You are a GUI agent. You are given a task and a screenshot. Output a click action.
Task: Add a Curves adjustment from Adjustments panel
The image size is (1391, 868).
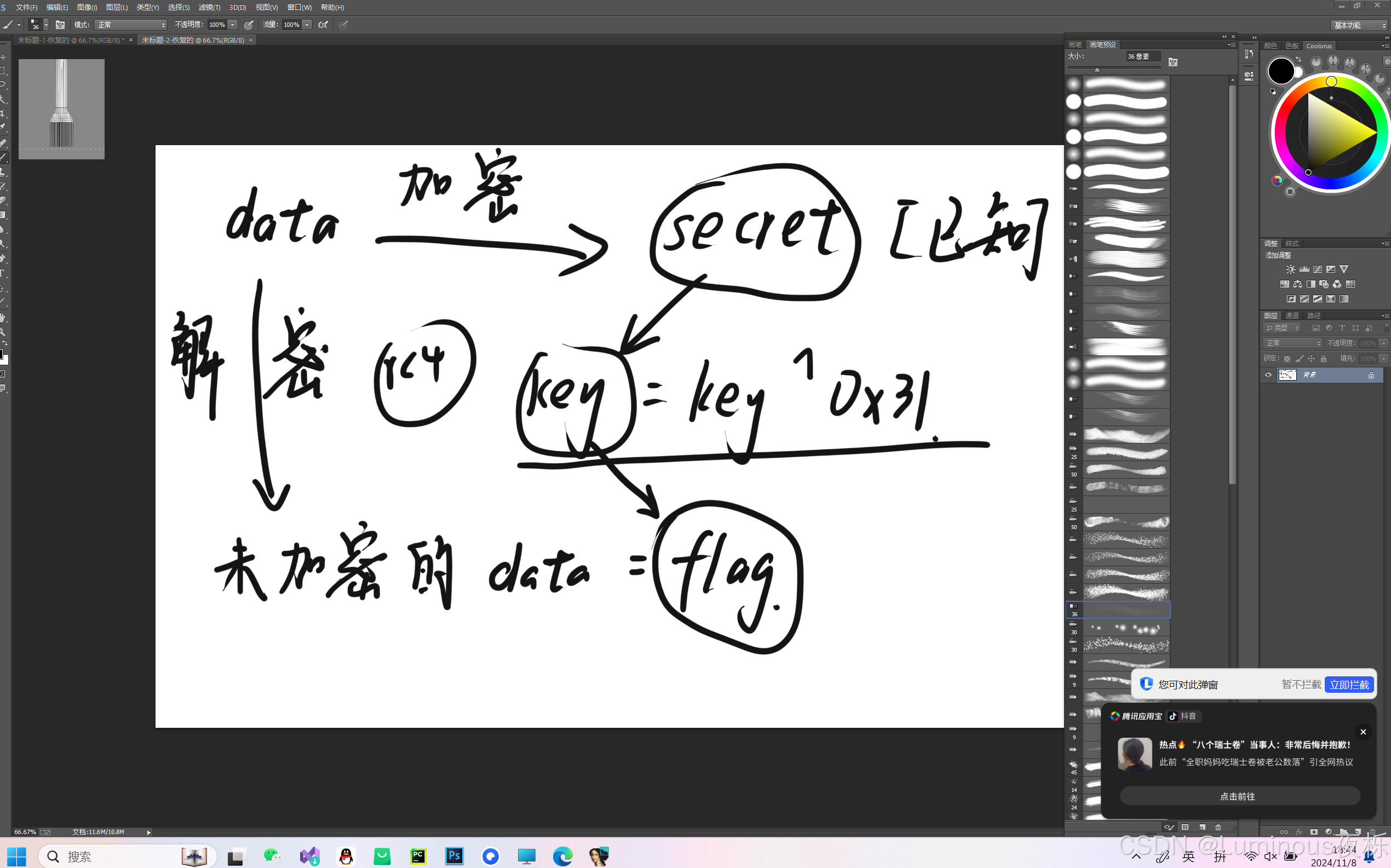pyautogui.click(x=1318, y=269)
